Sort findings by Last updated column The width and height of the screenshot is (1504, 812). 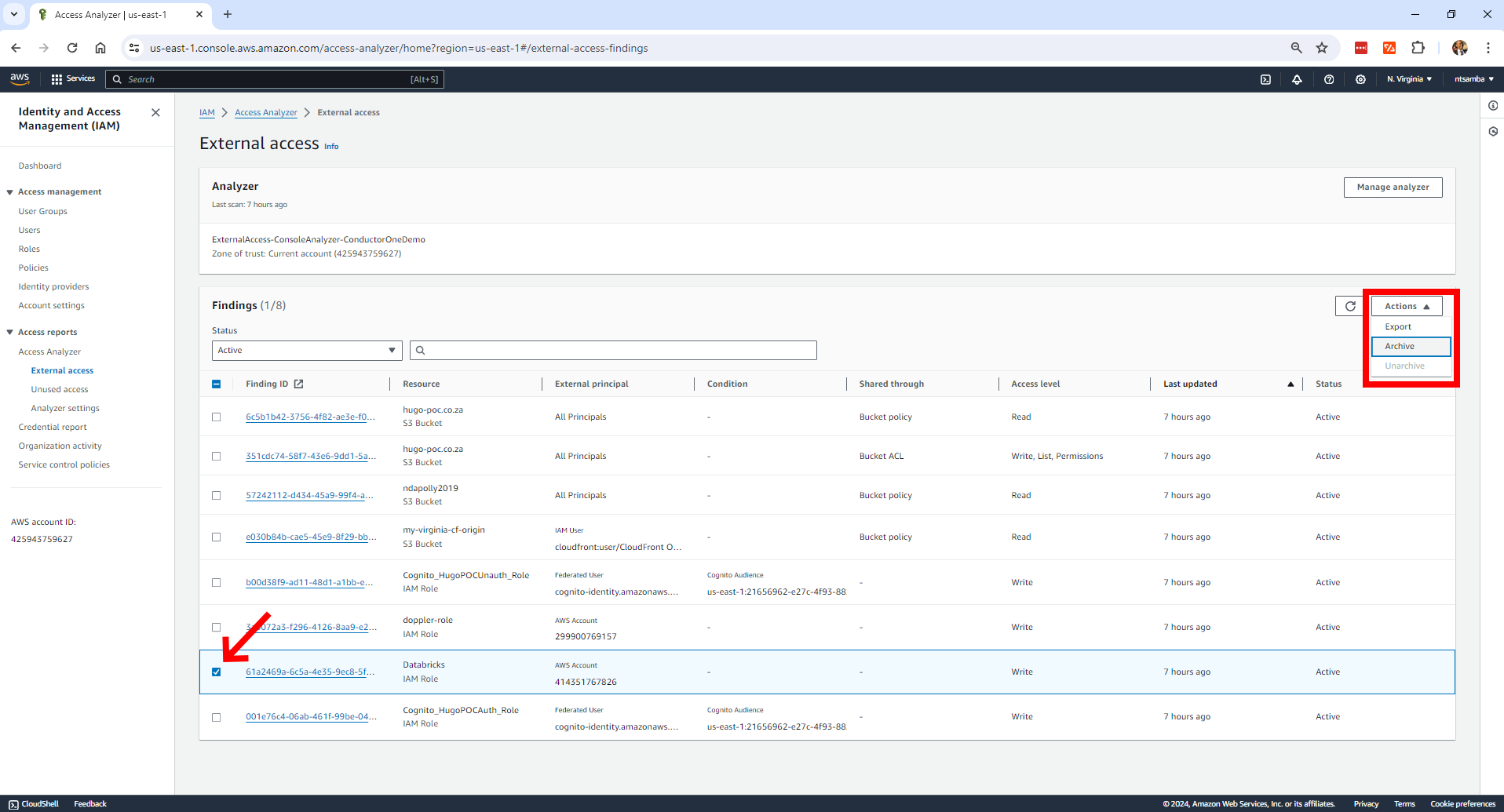[1190, 384]
